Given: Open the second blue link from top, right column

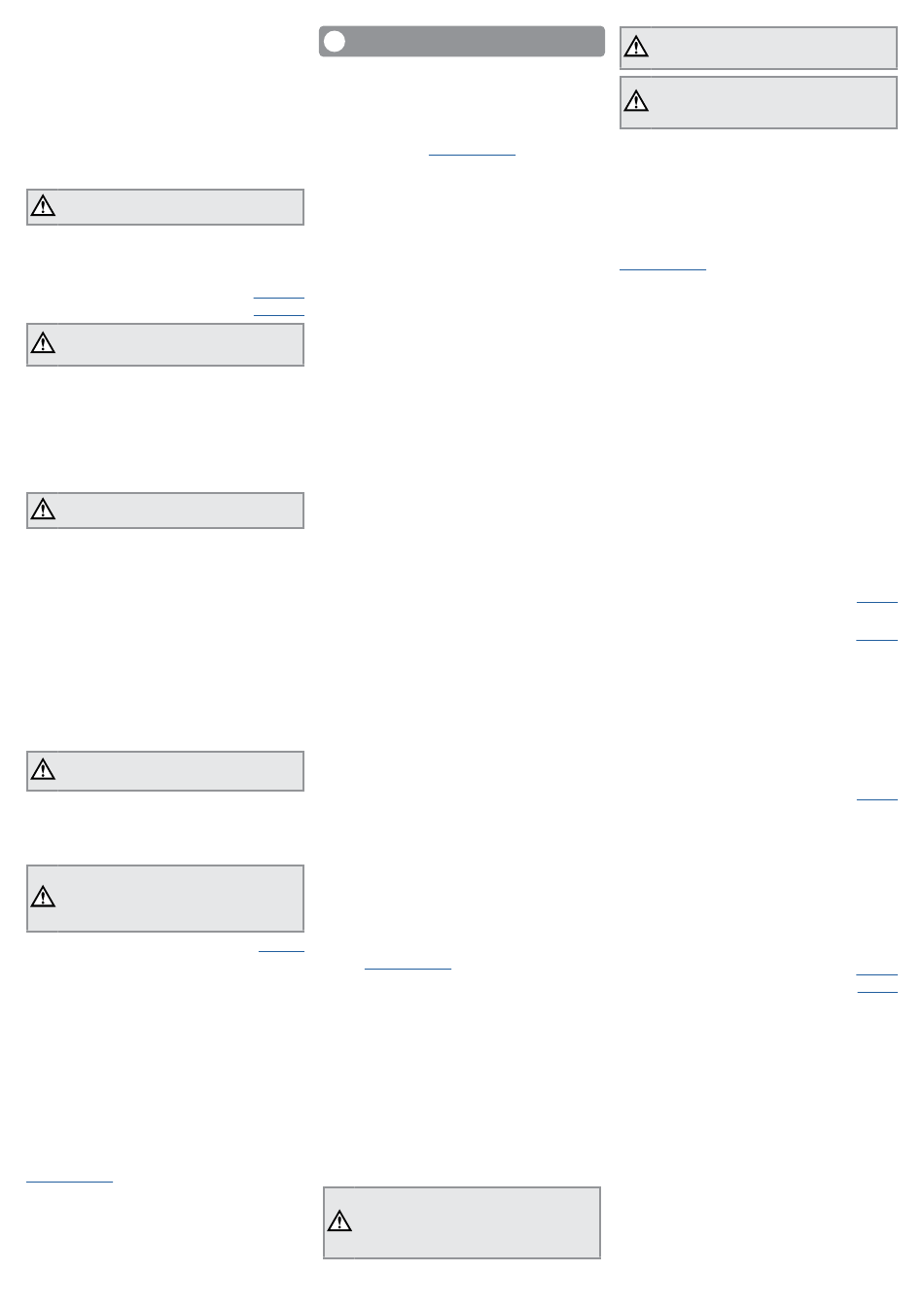Looking at the screenshot, I should pyautogui.click(x=876, y=640).
